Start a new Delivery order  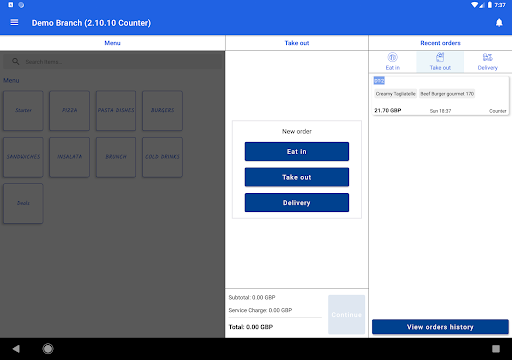(297, 203)
